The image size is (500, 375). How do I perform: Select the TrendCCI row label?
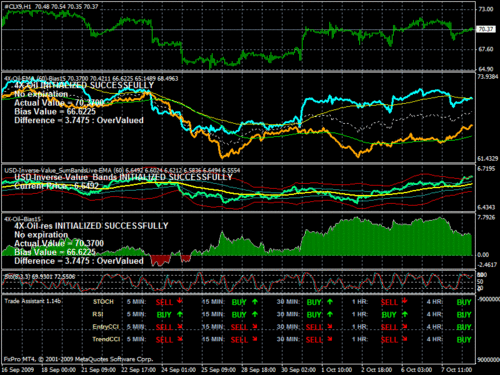pyautogui.click(x=106, y=339)
